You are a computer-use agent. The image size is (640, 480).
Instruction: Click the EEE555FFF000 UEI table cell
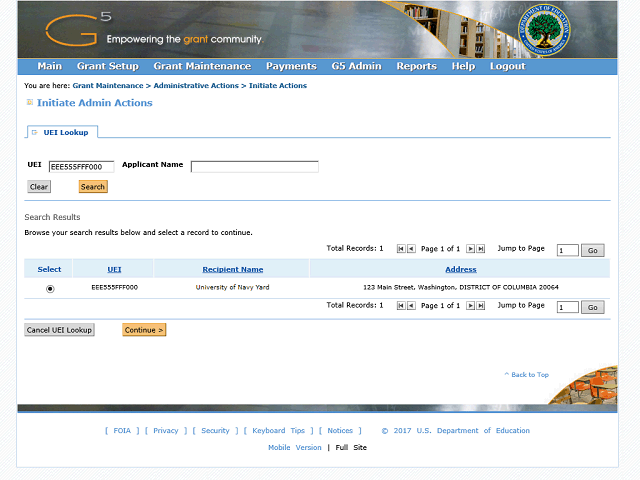114,287
